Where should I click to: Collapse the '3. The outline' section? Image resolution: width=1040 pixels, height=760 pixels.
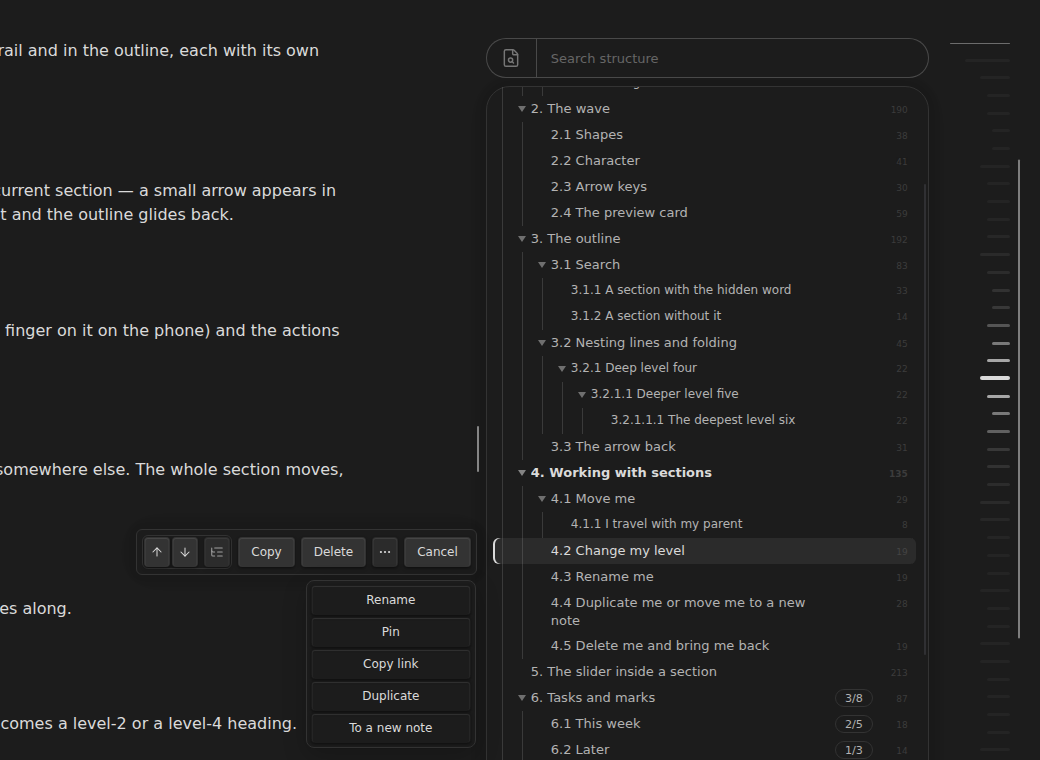click(522, 239)
